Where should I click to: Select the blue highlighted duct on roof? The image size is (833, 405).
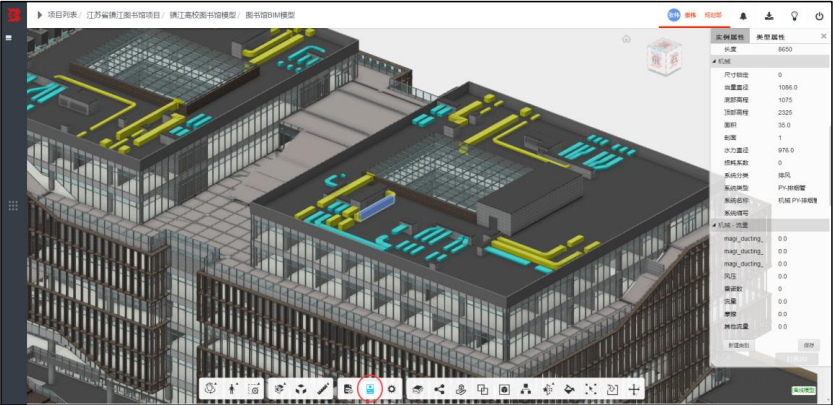click(x=376, y=208)
